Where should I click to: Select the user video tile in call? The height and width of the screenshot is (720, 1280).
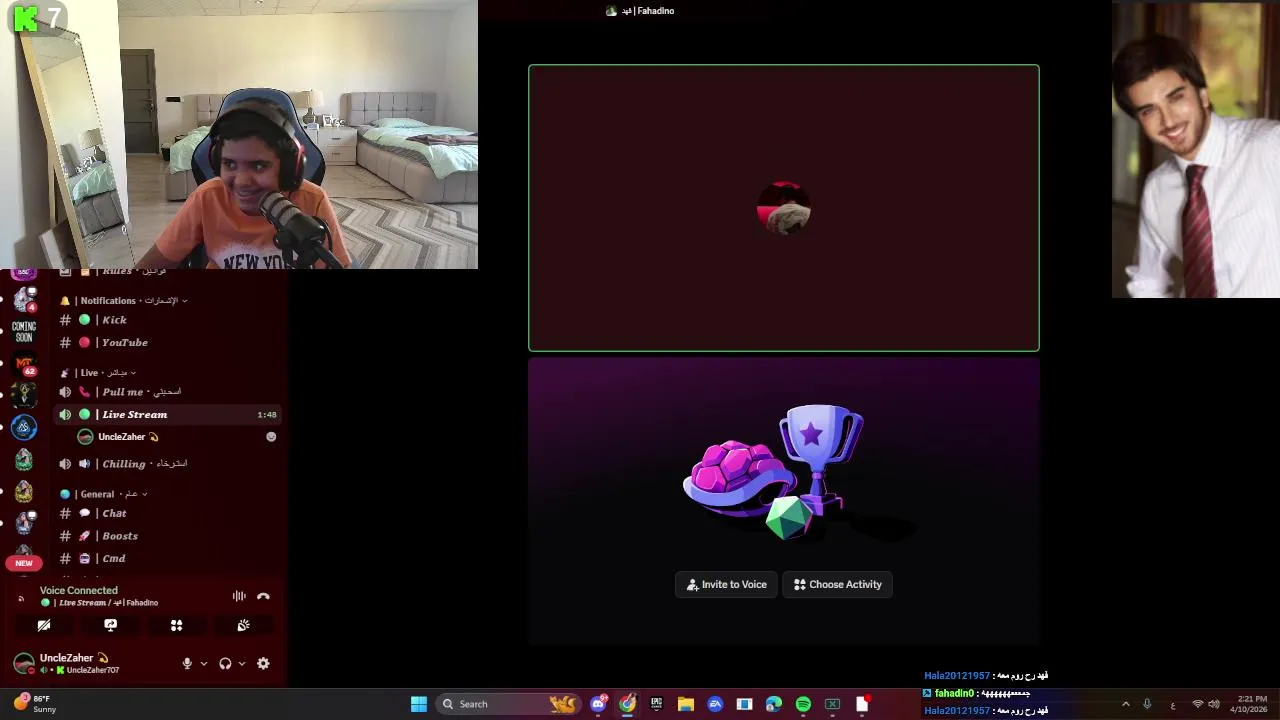[x=784, y=208]
